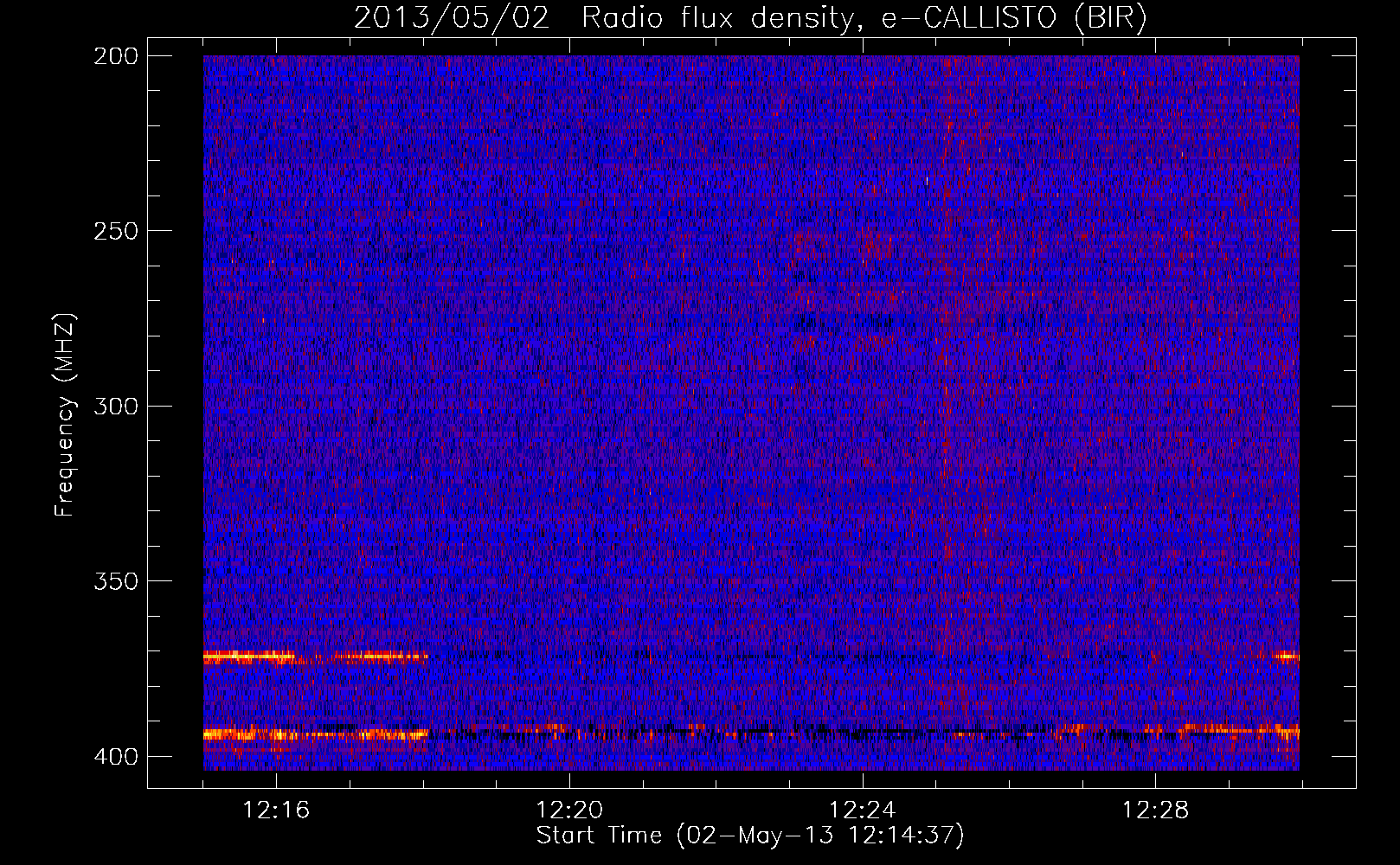Click the 'Start Time (02-May-13 12:14:37)' label
The image size is (1400, 865).
click(750, 836)
